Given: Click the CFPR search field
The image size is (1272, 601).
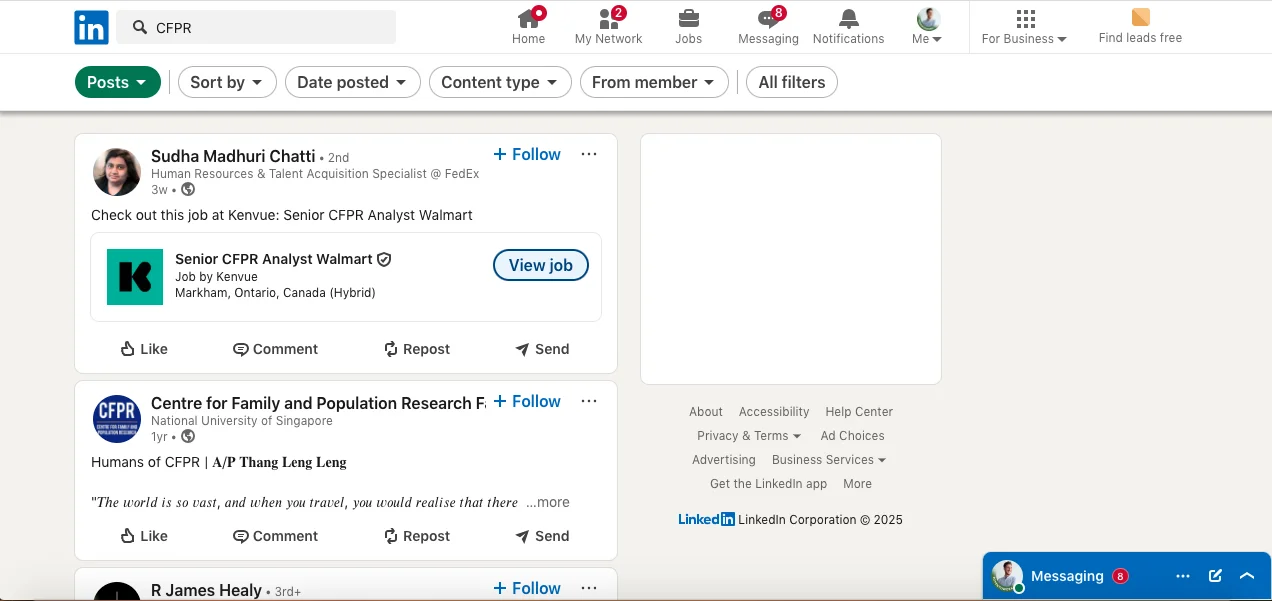Looking at the screenshot, I should pos(256,28).
